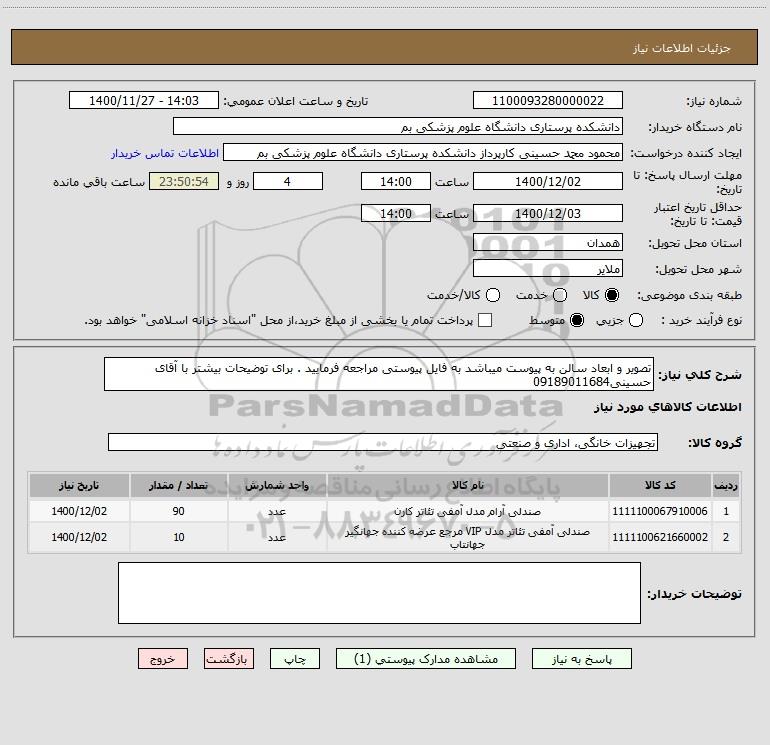
Task: Click product code 1111100067910006
Action: coord(660,511)
